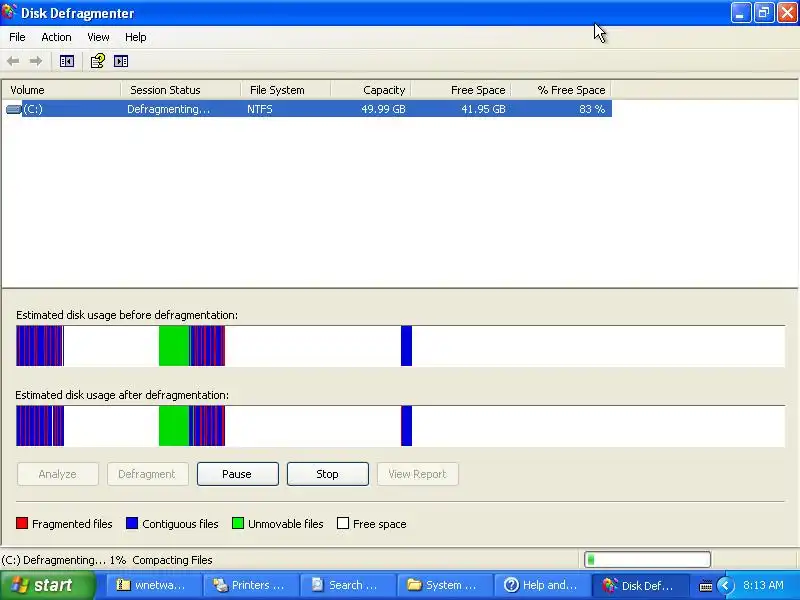Click the Unmovable files legend label
Image resolution: width=800 pixels, height=600 pixels.
pos(286,524)
